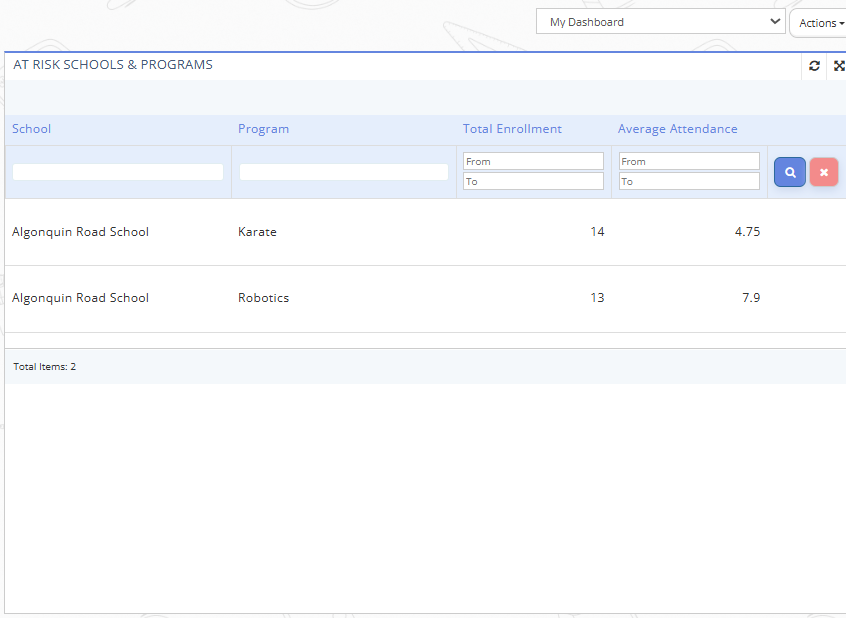This screenshot has width=846, height=618.
Task: Click the AT RISK SCHOOLS & PROGRAMS title
Action: pos(113,65)
